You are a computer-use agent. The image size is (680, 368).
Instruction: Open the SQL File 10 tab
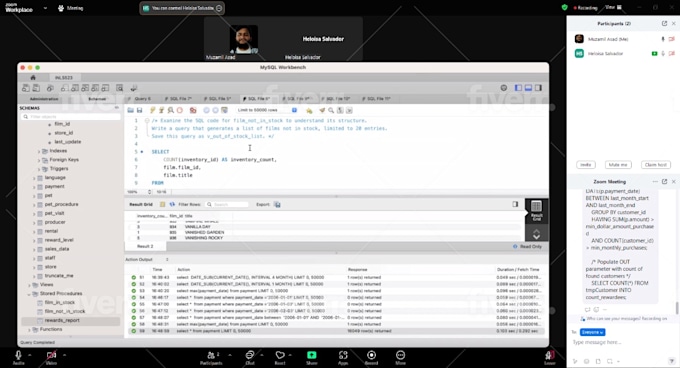click(338, 99)
